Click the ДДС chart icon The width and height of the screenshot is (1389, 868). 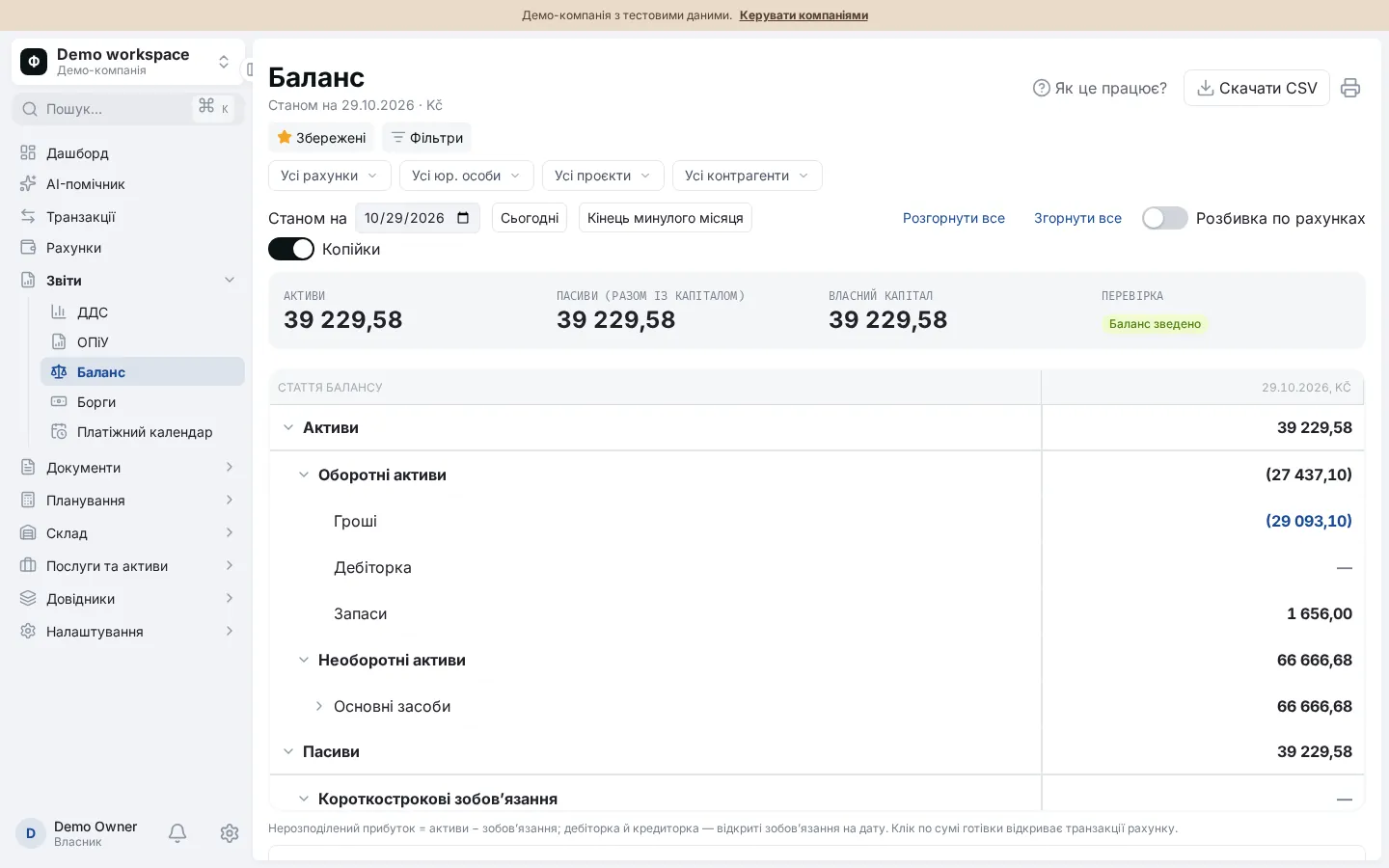coord(59,312)
